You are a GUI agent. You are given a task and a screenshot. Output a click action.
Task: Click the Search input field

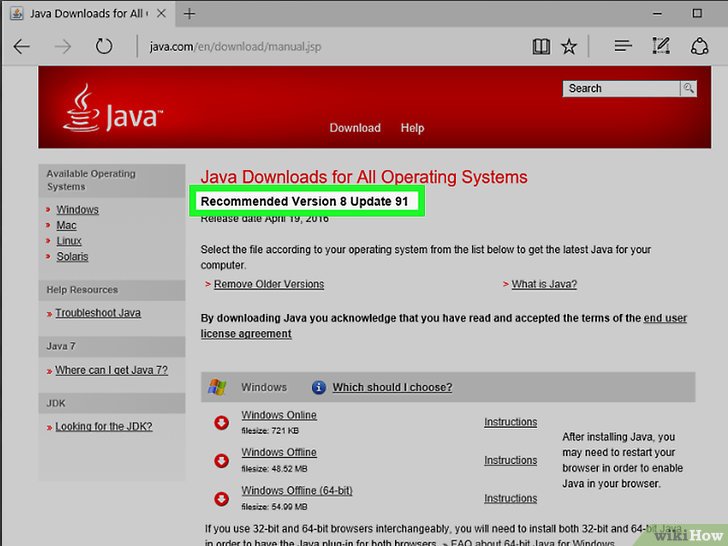(x=621, y=88)
